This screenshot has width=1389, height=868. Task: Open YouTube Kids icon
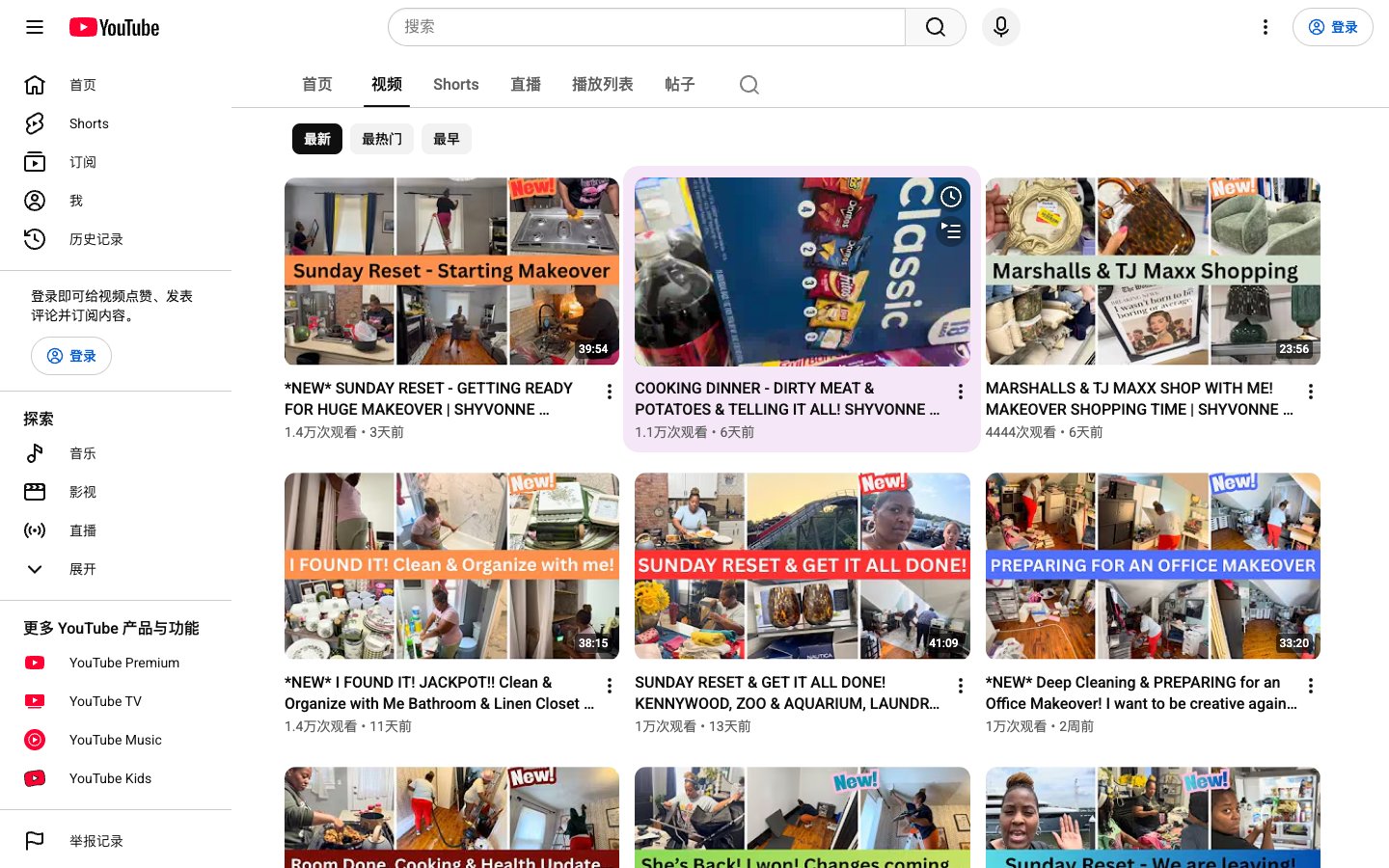(x=35, y=778)
